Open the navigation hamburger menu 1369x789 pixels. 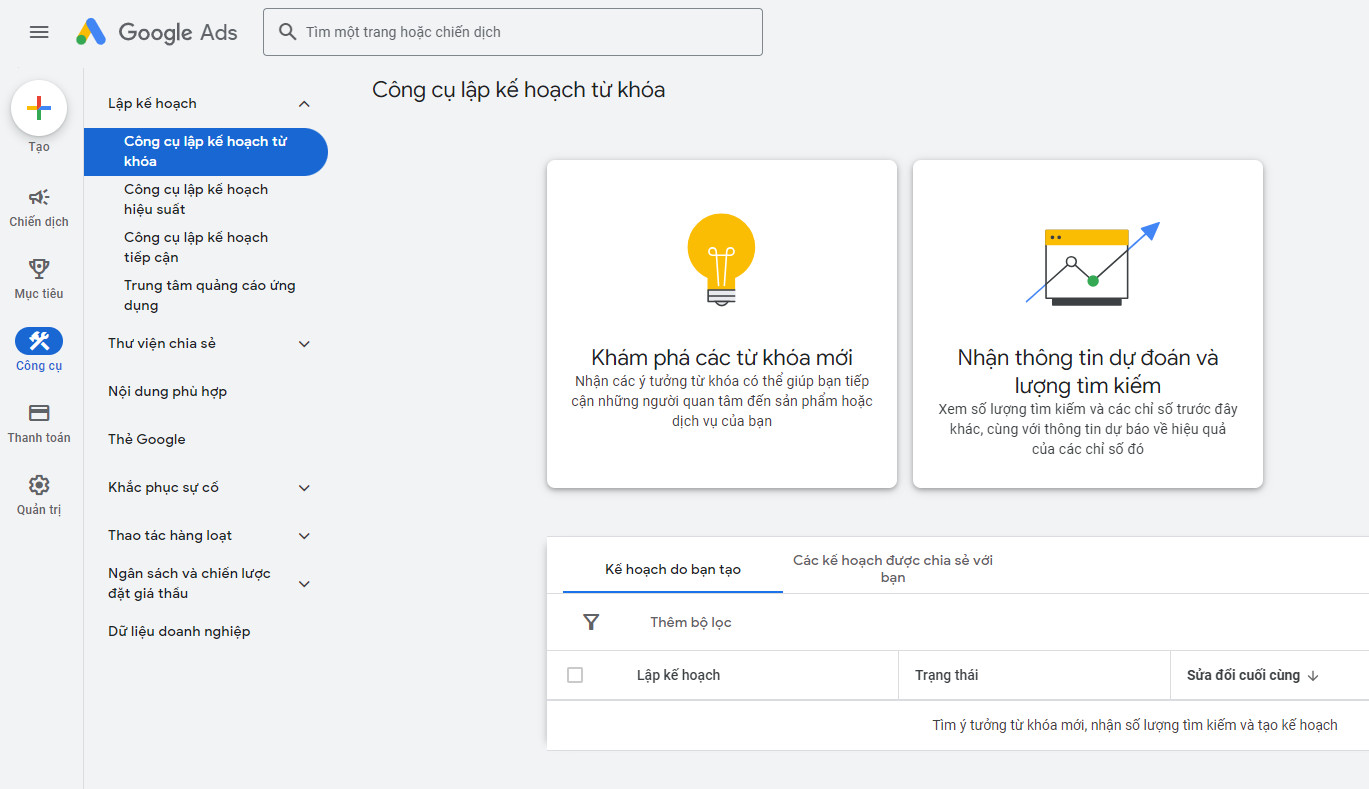[x=39, y=31]
